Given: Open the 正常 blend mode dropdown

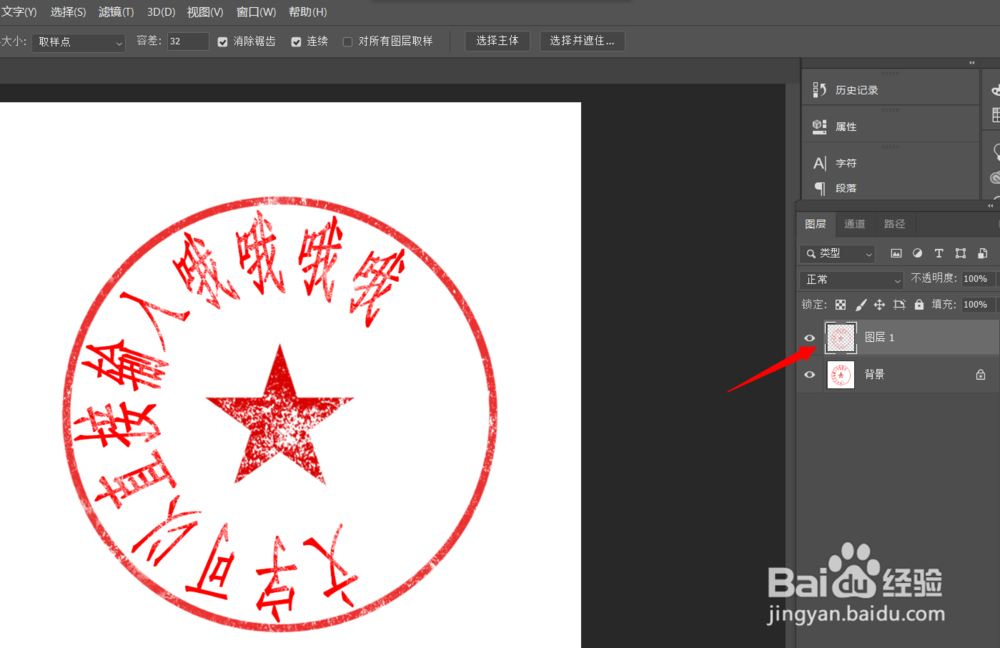Looking at the screenshot, I should (x=850, y=279).
